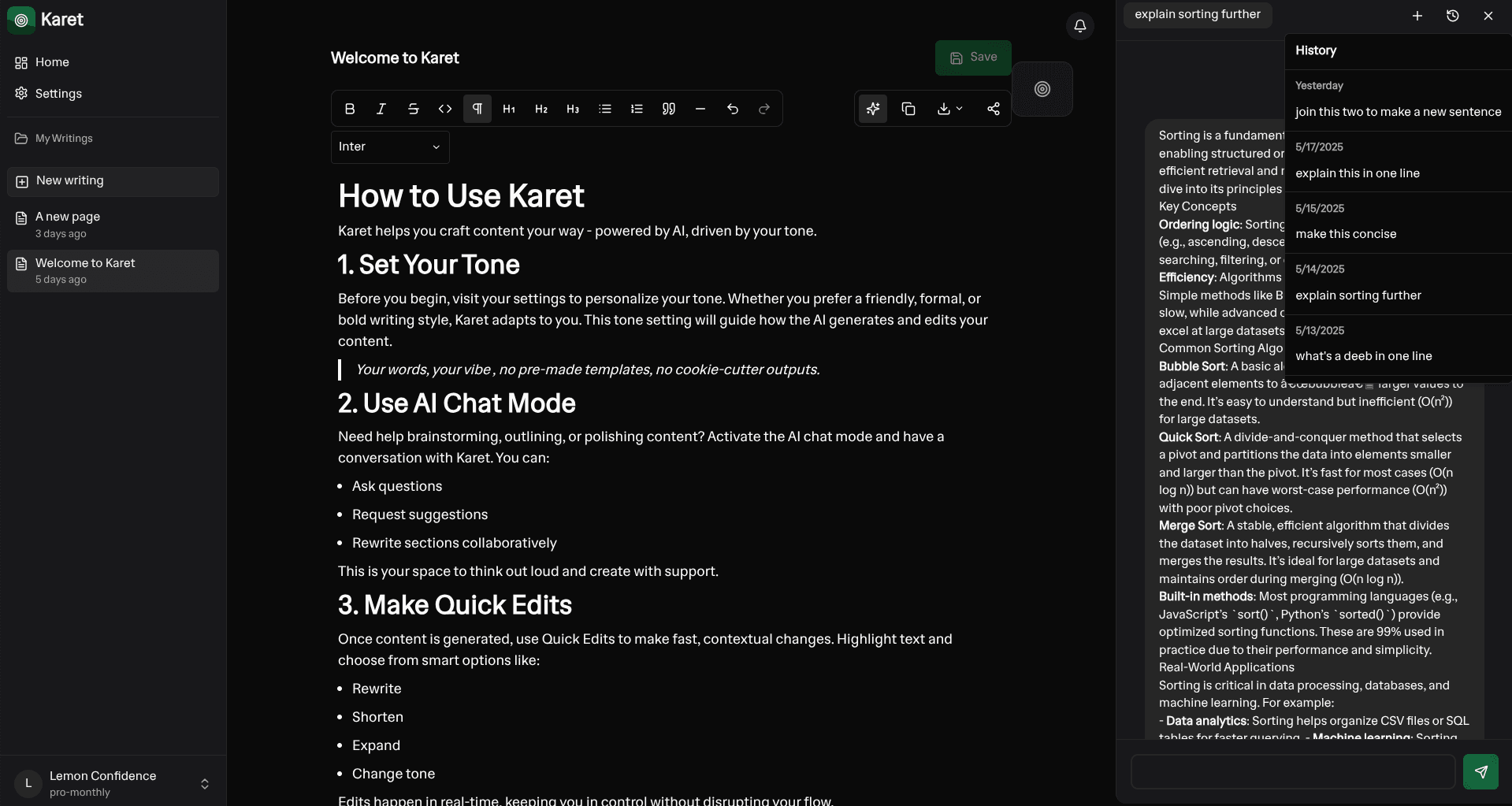The width and height of the screenshot is (1512, 806).
Task: Insert a numbered list
Action: pos(637,109)
